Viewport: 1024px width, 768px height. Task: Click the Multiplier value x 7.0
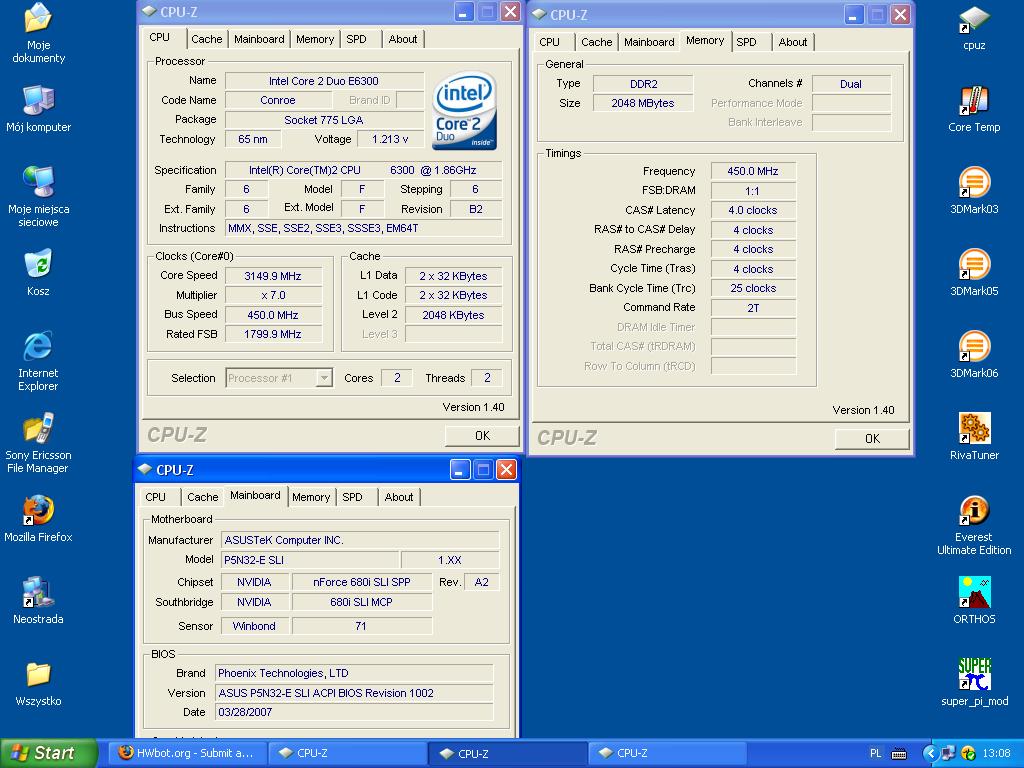pos(273,295)
